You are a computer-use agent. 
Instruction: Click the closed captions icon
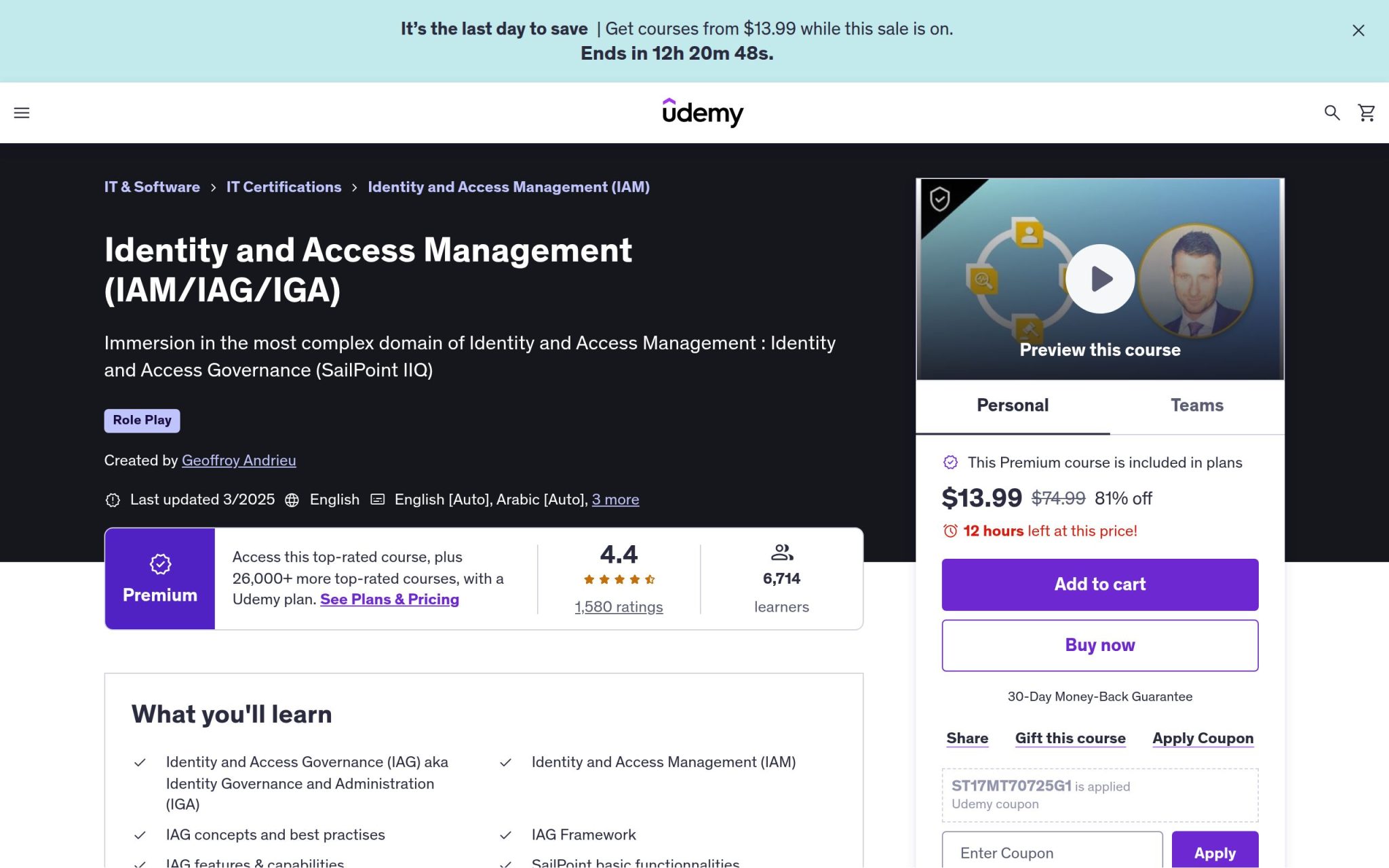pyautogui.click(x=377, y=500)
